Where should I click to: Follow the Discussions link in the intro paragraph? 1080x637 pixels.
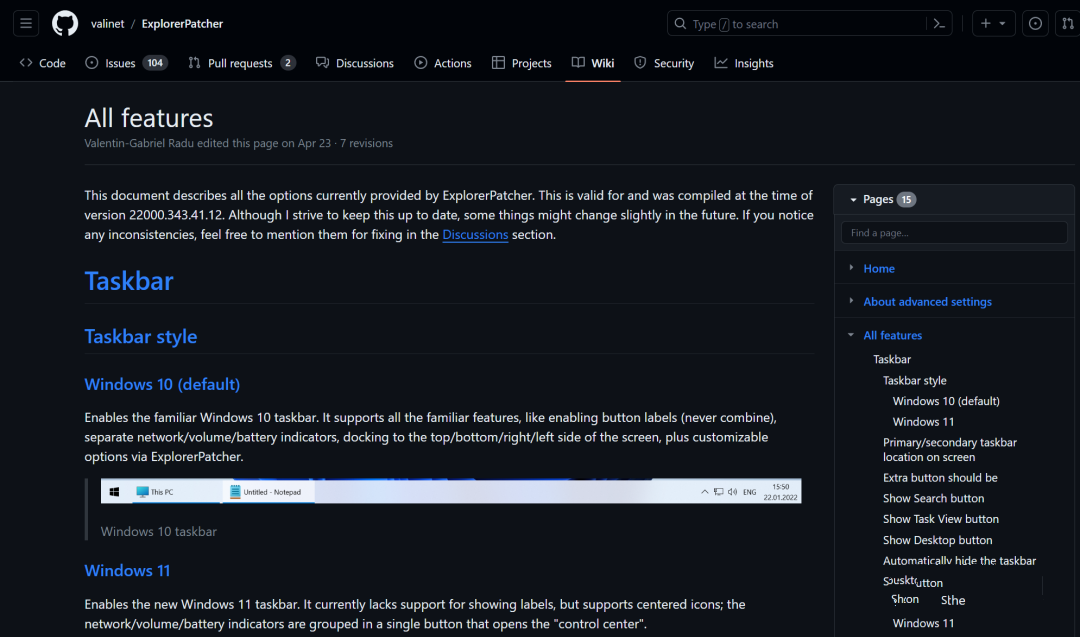click(475, 235)
